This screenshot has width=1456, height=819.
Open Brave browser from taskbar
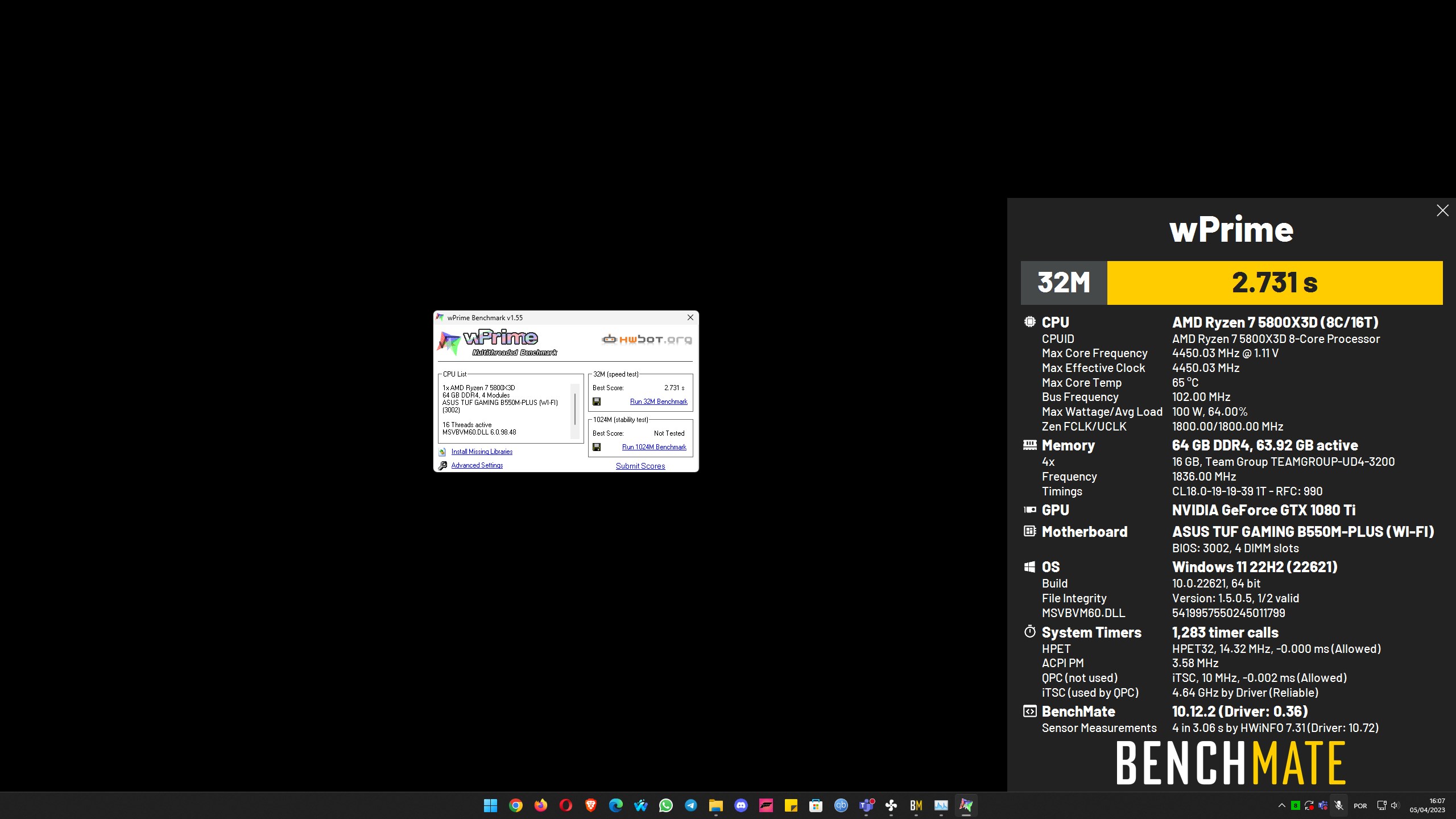pyautogui.click(x=590, y=805)
